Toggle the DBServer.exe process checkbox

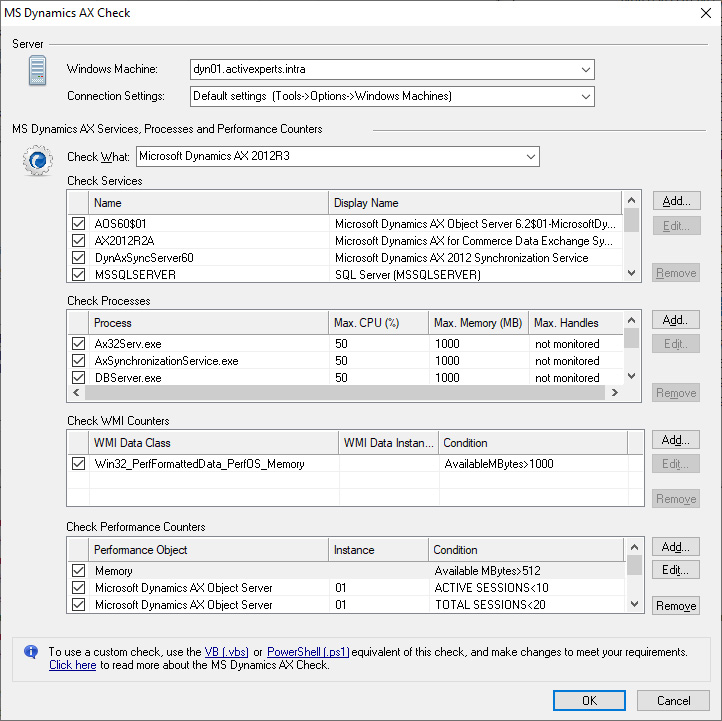(x=78, y=378)
